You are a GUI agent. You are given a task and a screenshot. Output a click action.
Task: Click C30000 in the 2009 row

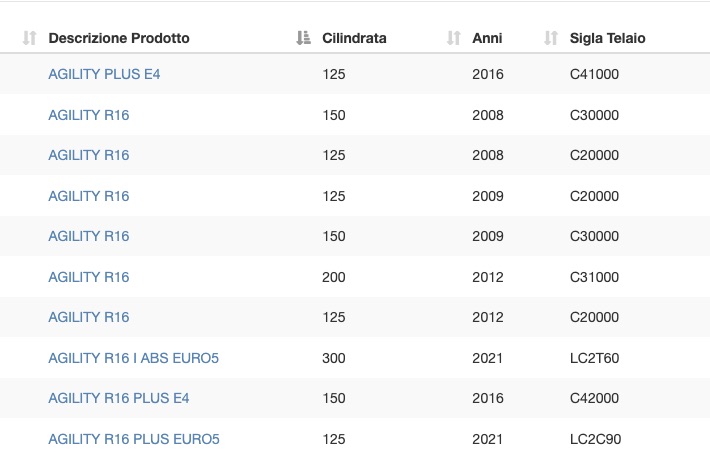[x=594, y=236]
